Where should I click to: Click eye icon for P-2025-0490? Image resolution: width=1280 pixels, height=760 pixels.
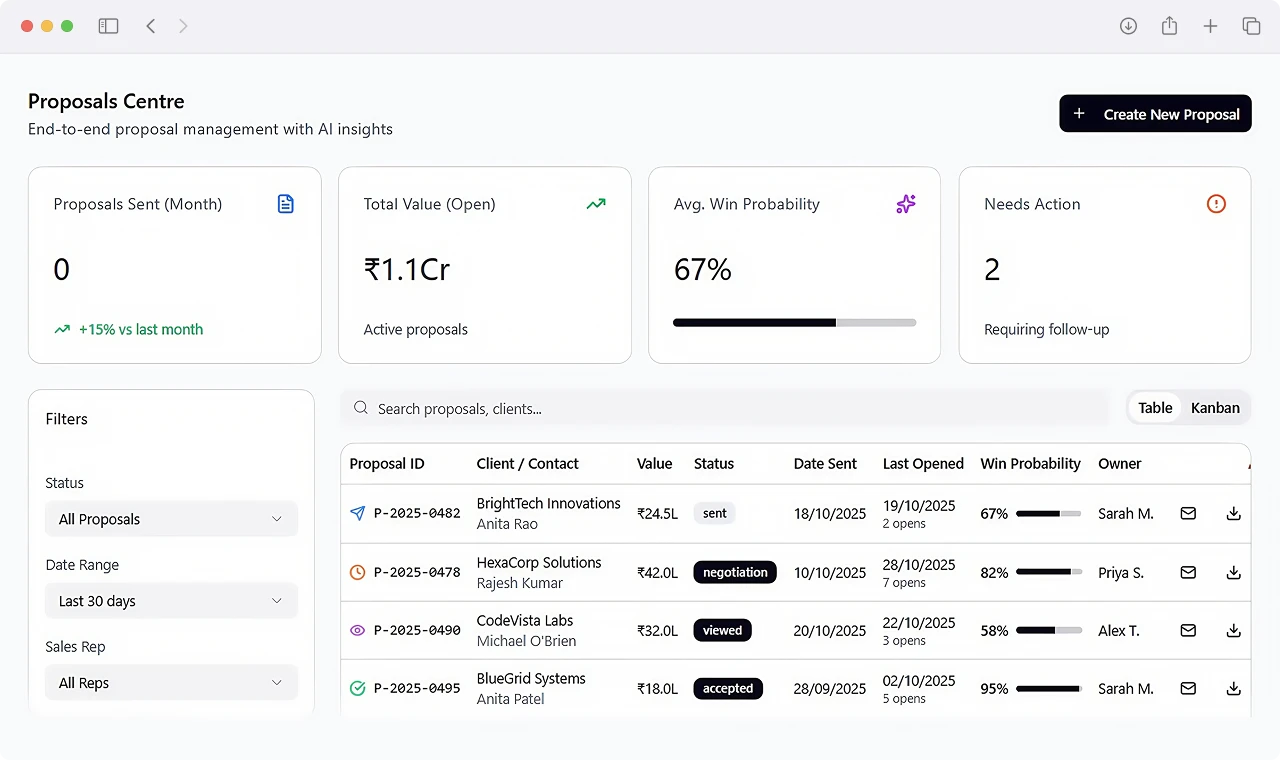[358, 631]
